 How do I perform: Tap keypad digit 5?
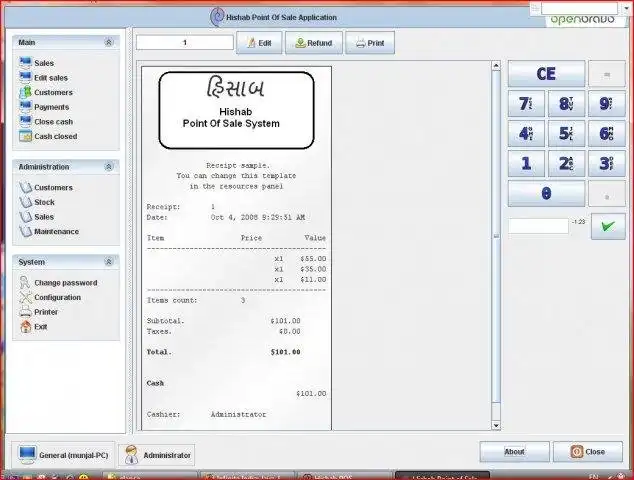566,133
